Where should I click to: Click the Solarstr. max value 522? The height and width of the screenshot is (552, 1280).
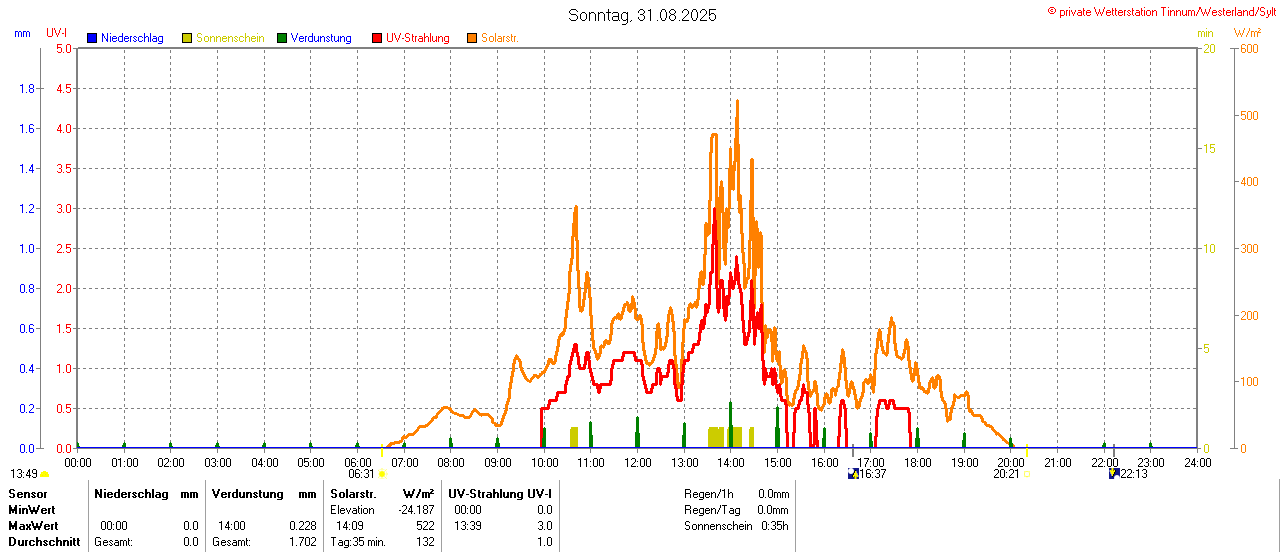425,526
